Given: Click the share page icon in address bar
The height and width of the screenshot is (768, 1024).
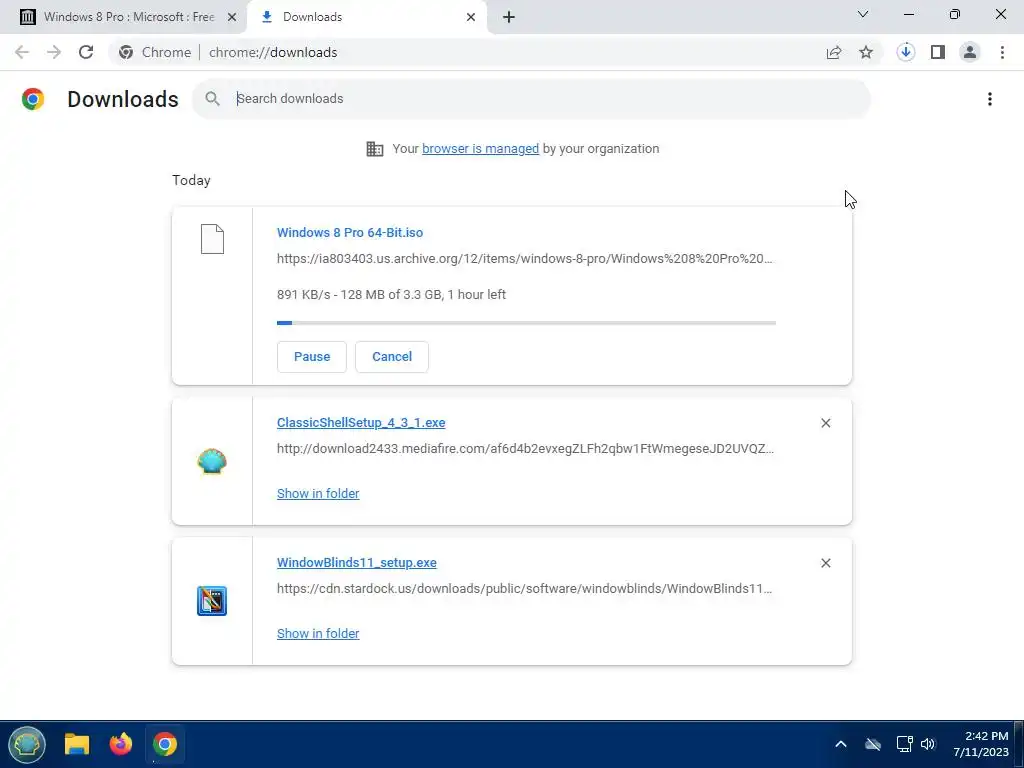Looking at the screenshot, I should pos(834,52).
